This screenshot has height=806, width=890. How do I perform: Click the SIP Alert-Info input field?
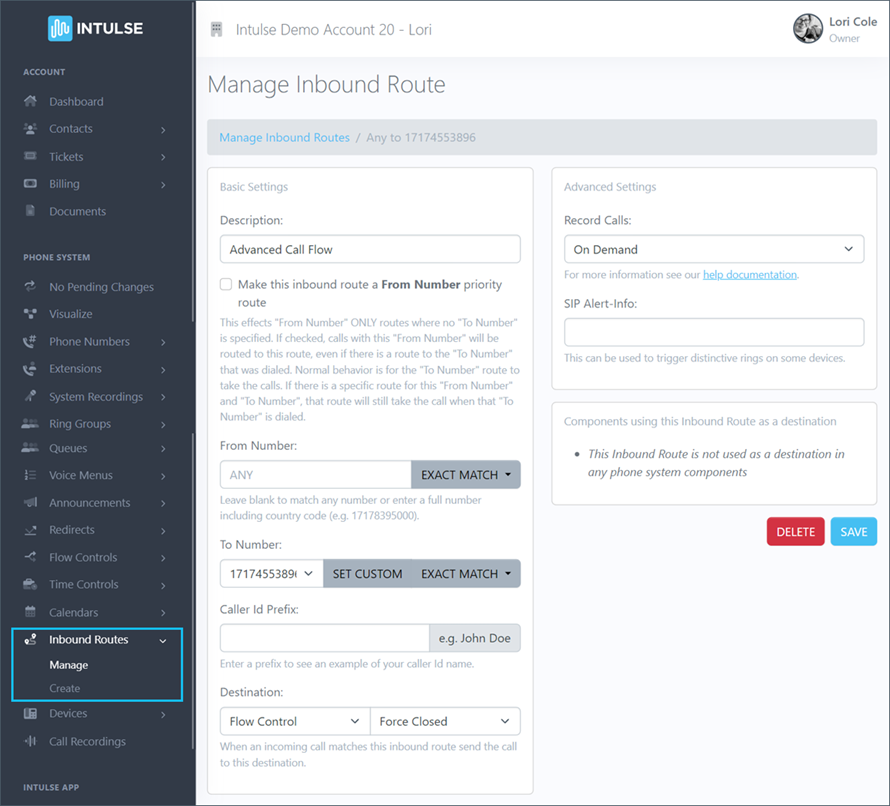(x=713, y=332)
